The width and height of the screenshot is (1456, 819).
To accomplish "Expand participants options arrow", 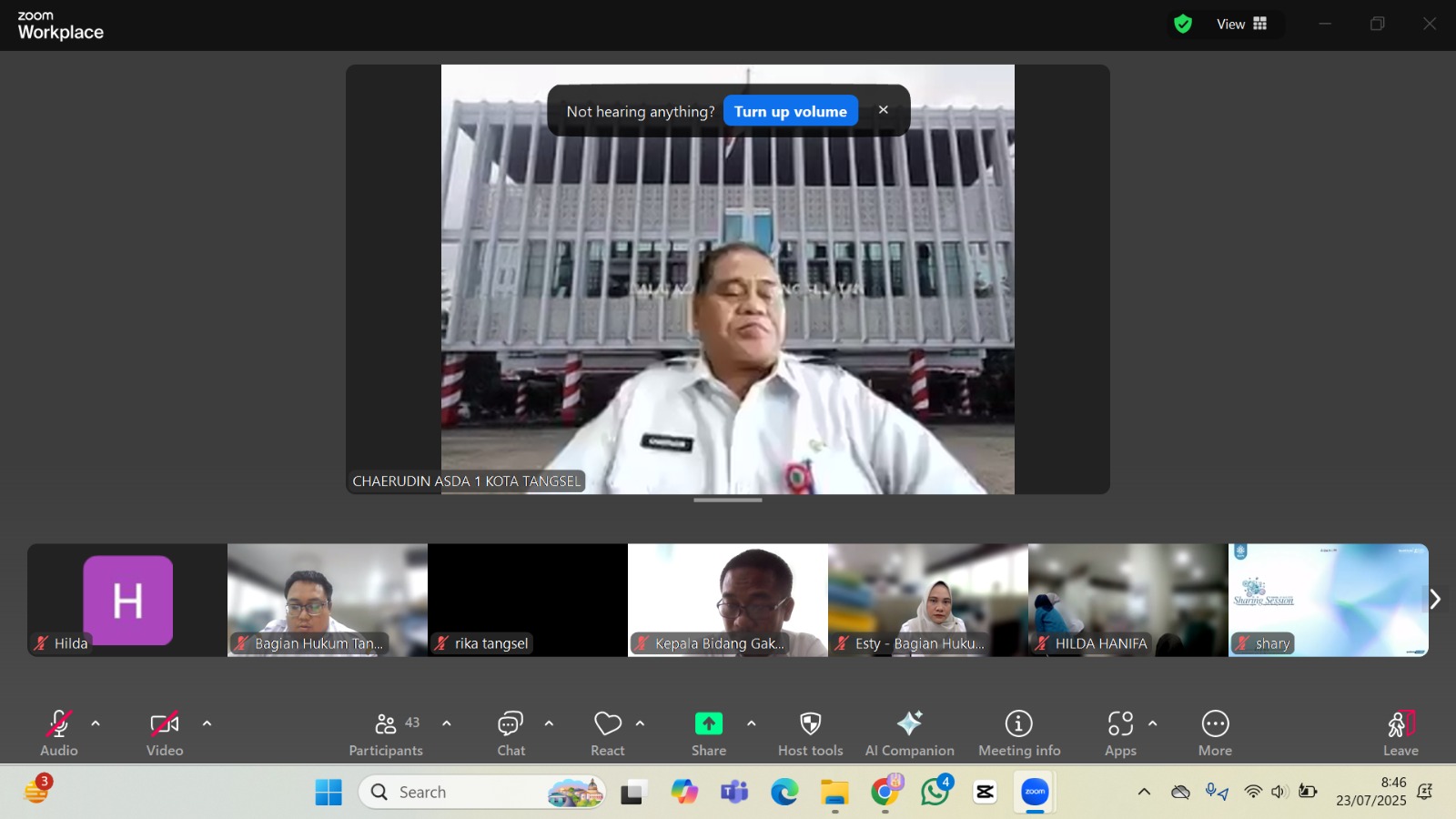I will 447,723.
